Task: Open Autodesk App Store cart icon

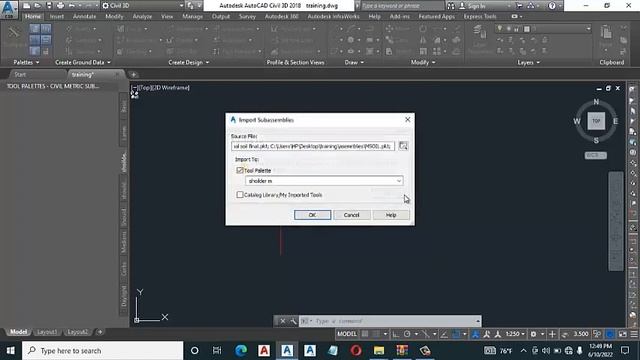Action: [x=519, y=6]
